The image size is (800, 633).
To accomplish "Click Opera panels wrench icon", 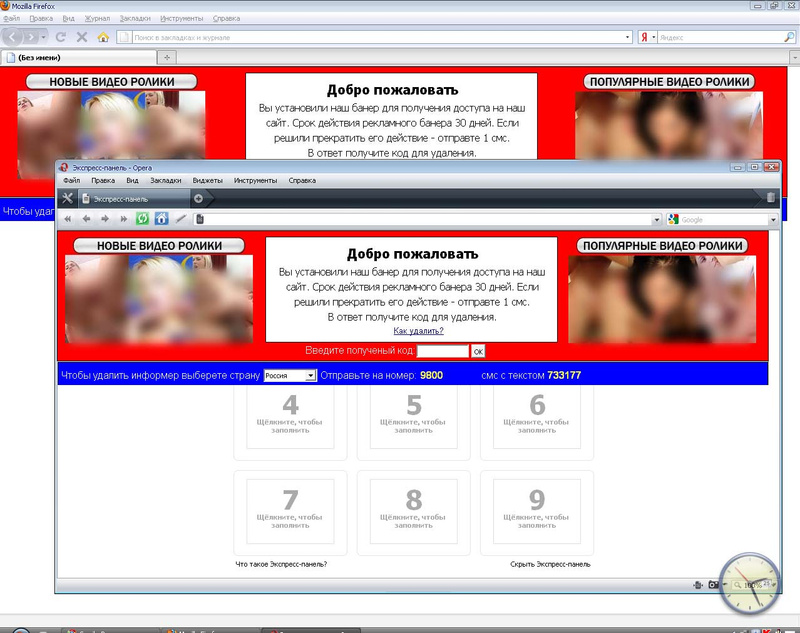I will tap(67, 198).
